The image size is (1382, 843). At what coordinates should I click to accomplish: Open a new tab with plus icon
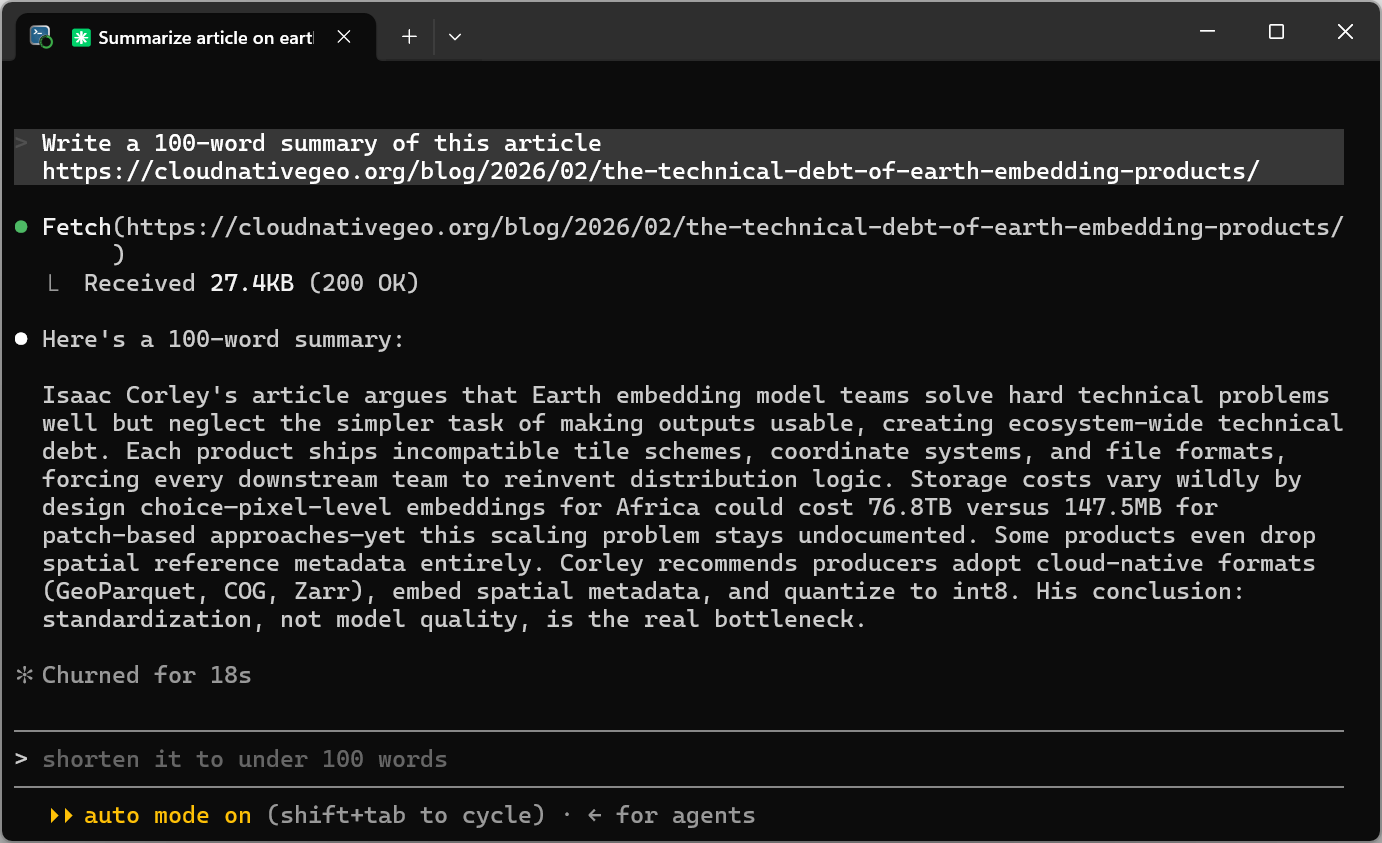click(x=409, y=37)
